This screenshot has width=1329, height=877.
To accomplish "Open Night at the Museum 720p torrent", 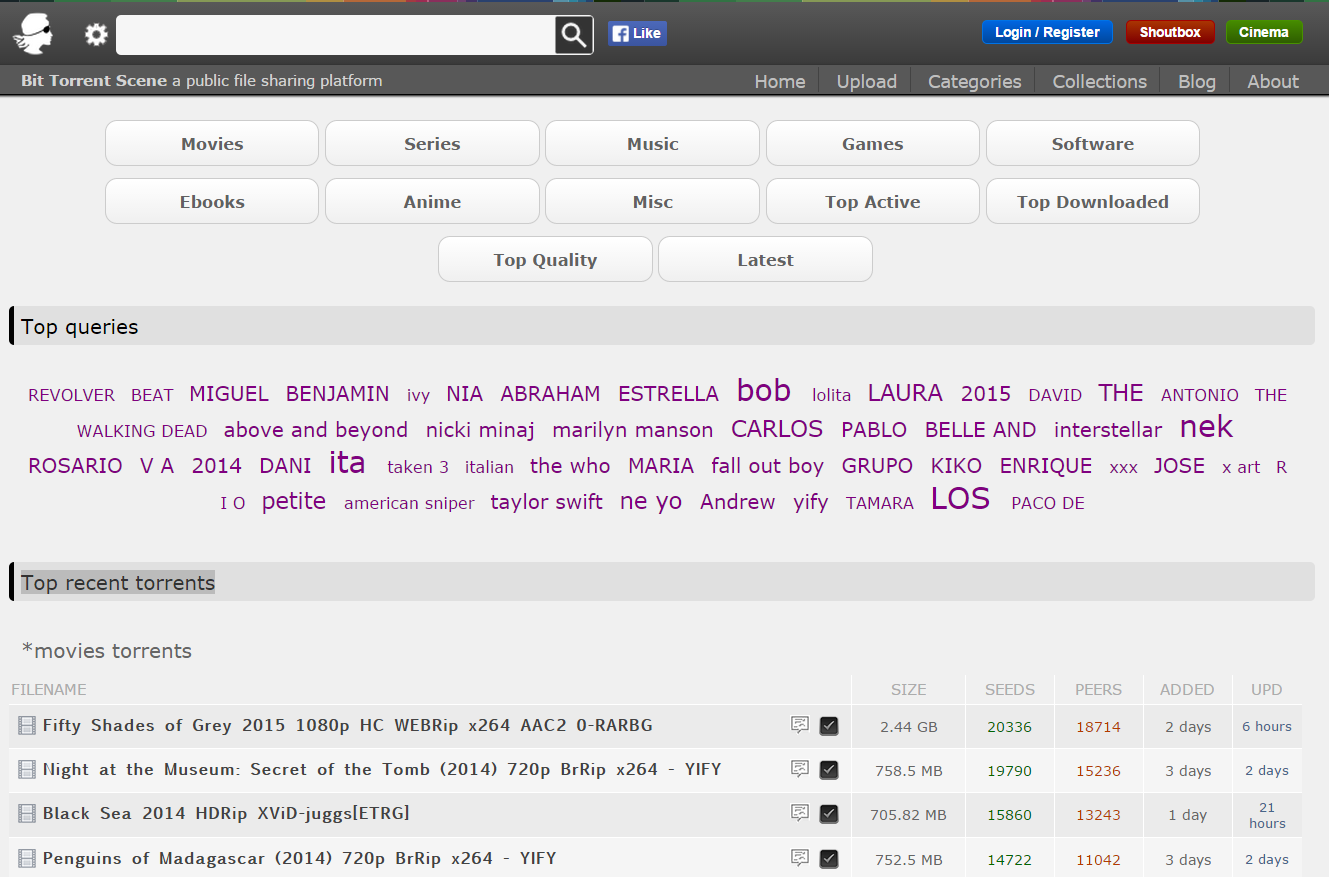I will coord(382,769).
